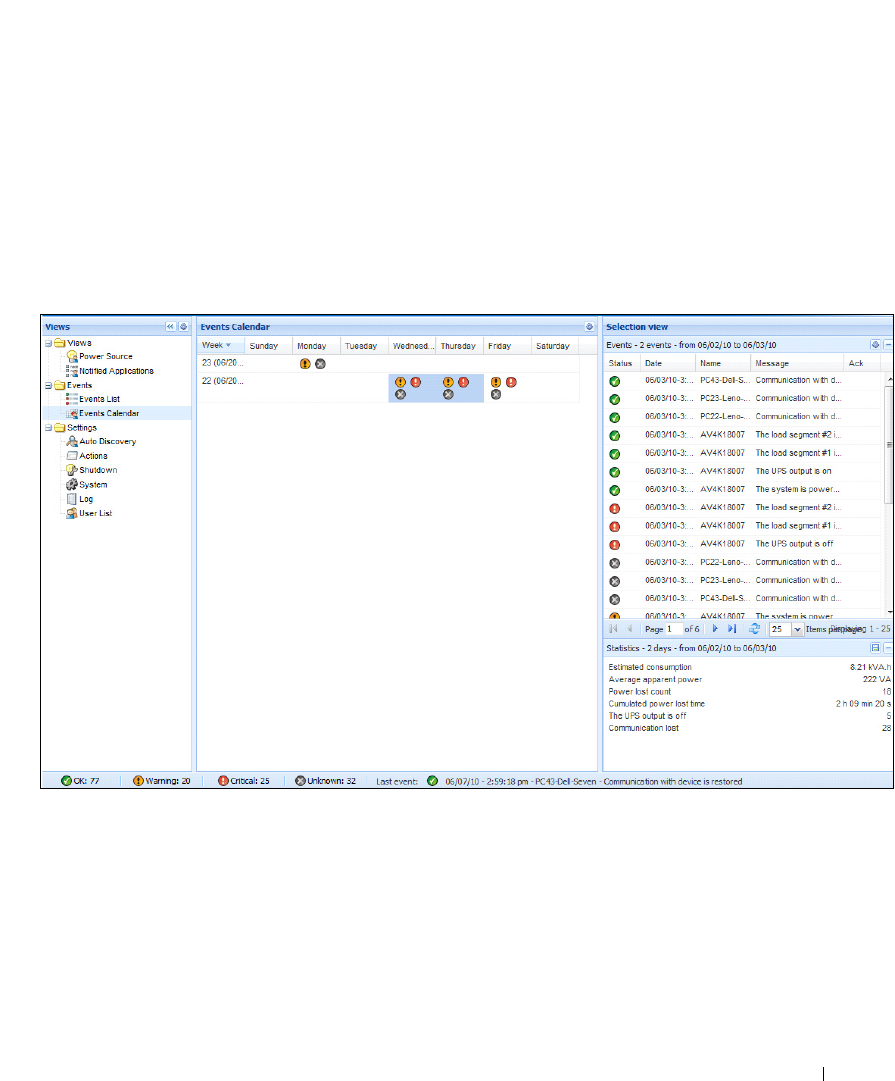This screenshot has height=1081, width=895.
Task: Click the page number input field
Action: click(673, 629)
